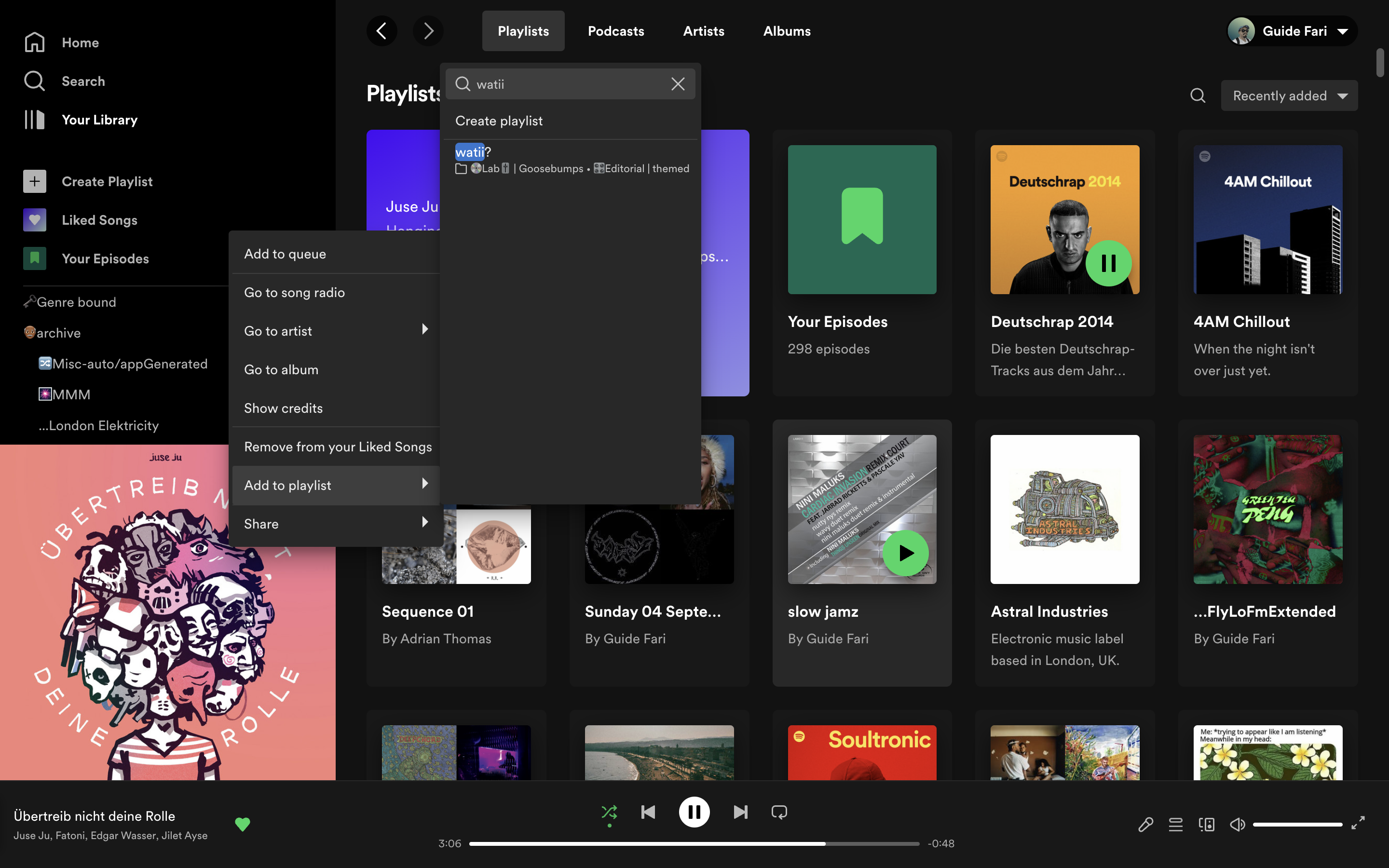Clear the watii search with the X

coord(678,84)
